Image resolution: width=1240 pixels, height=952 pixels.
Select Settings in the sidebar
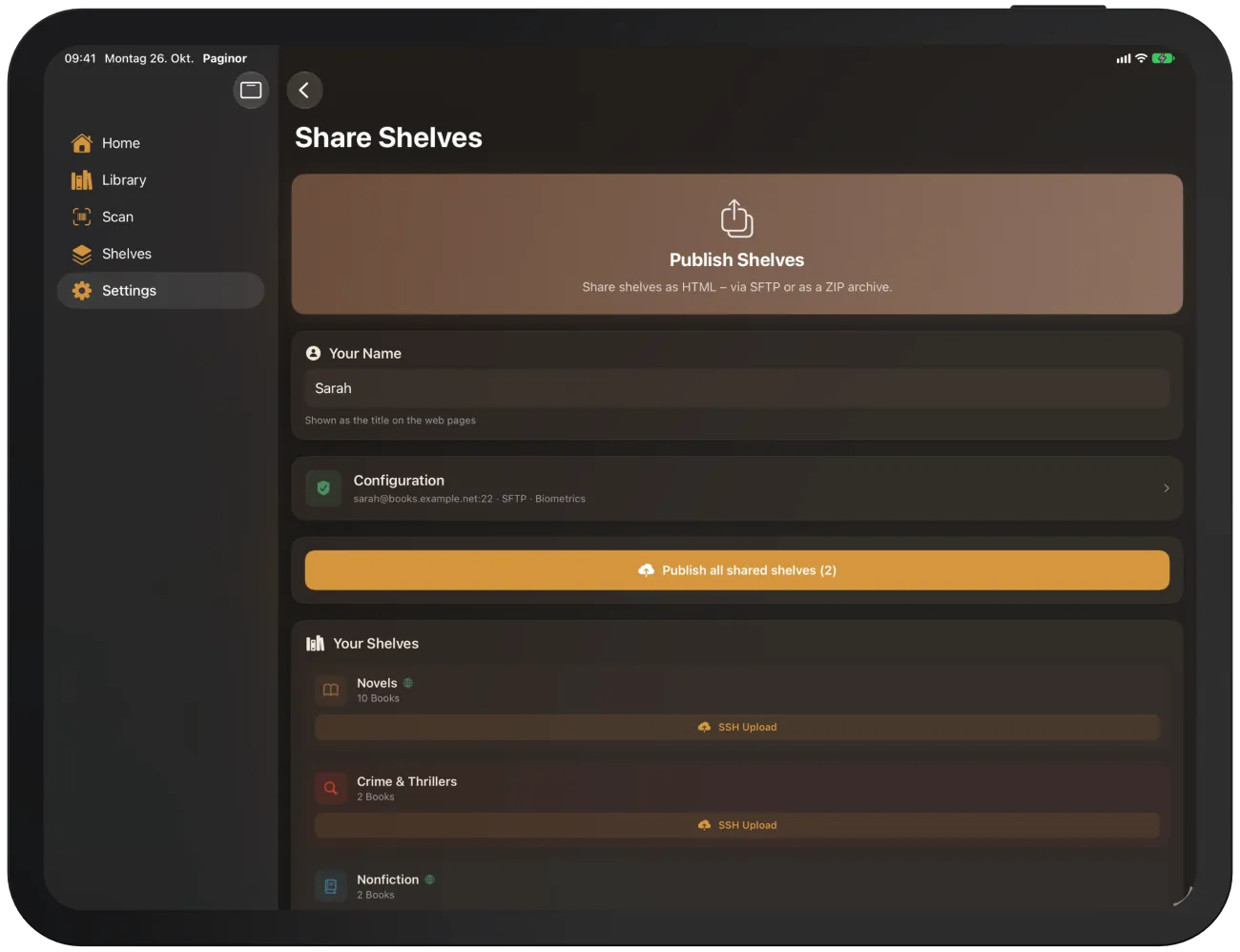[x=160, y=291]
